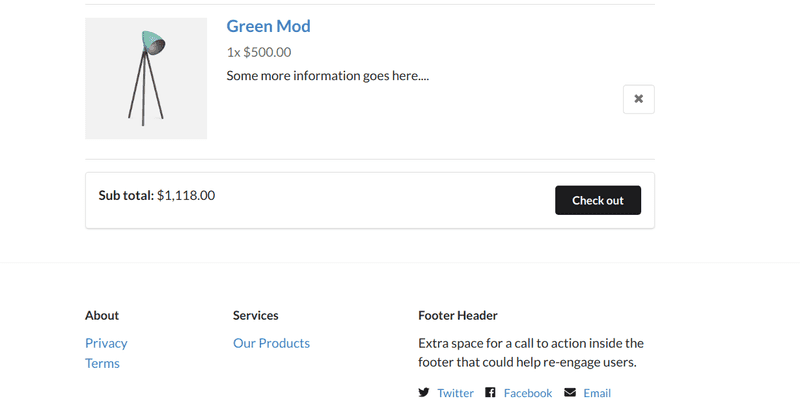Click the About footer heading
800x407 pixels.
pos(102,315)
